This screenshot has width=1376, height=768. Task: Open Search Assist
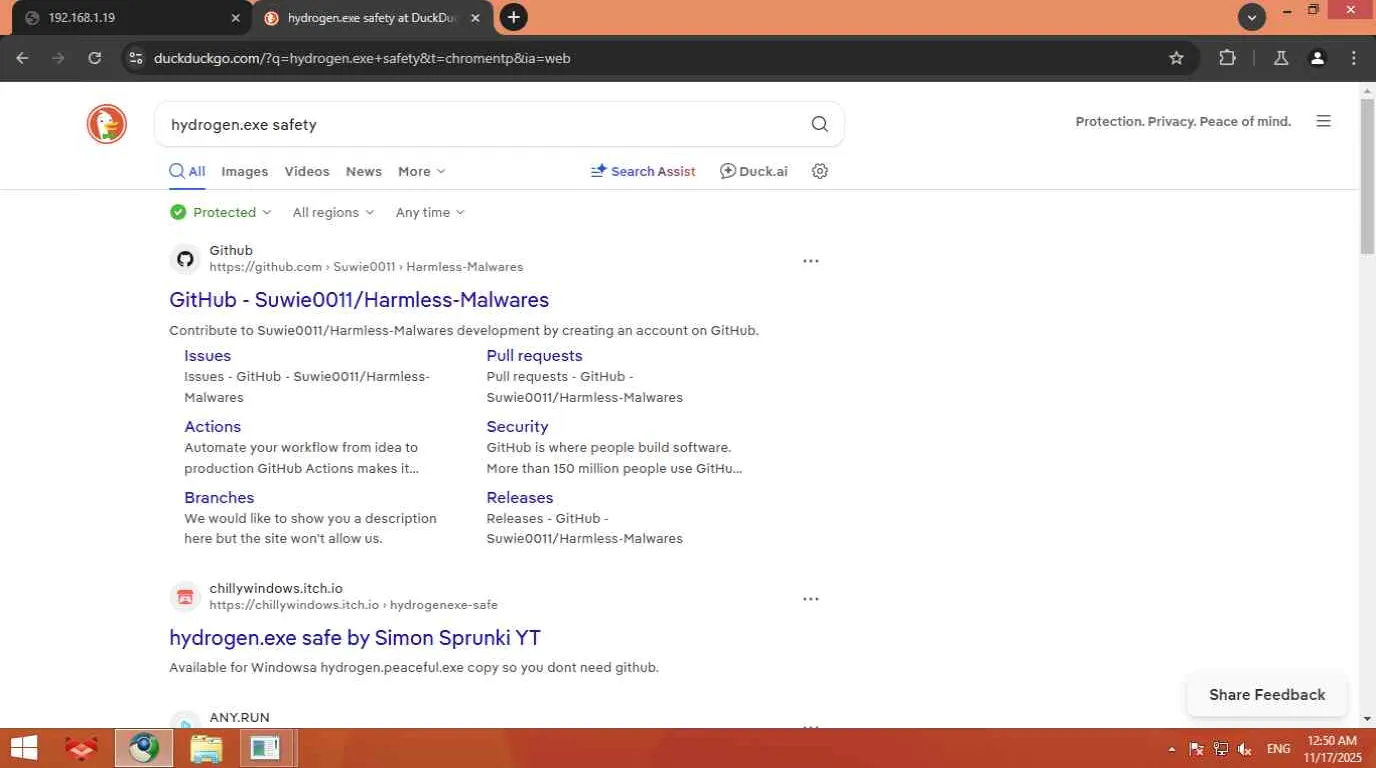643,171
